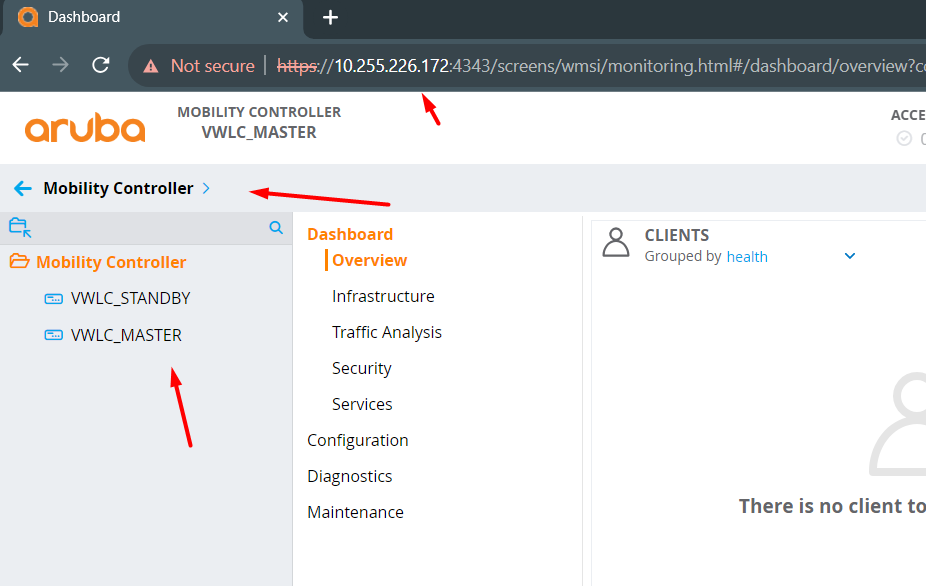Click the clients person icon
The image size is (926, 586).
click(x=616, y=243)
